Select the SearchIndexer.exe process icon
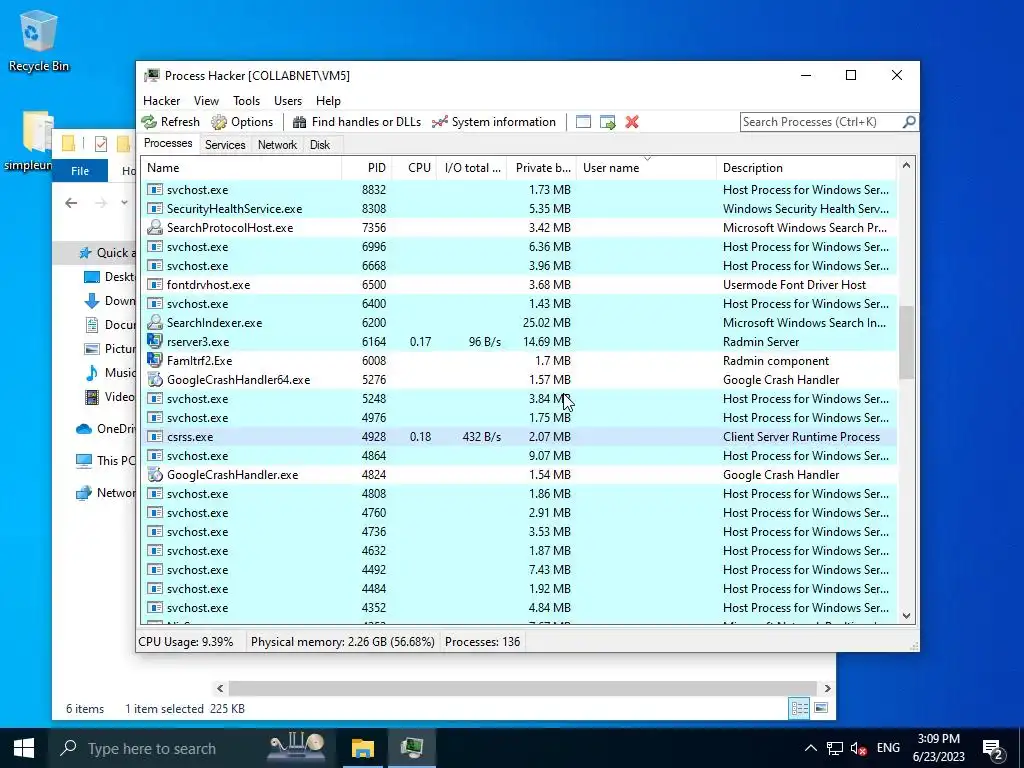1024x768 pixels. 155,323
